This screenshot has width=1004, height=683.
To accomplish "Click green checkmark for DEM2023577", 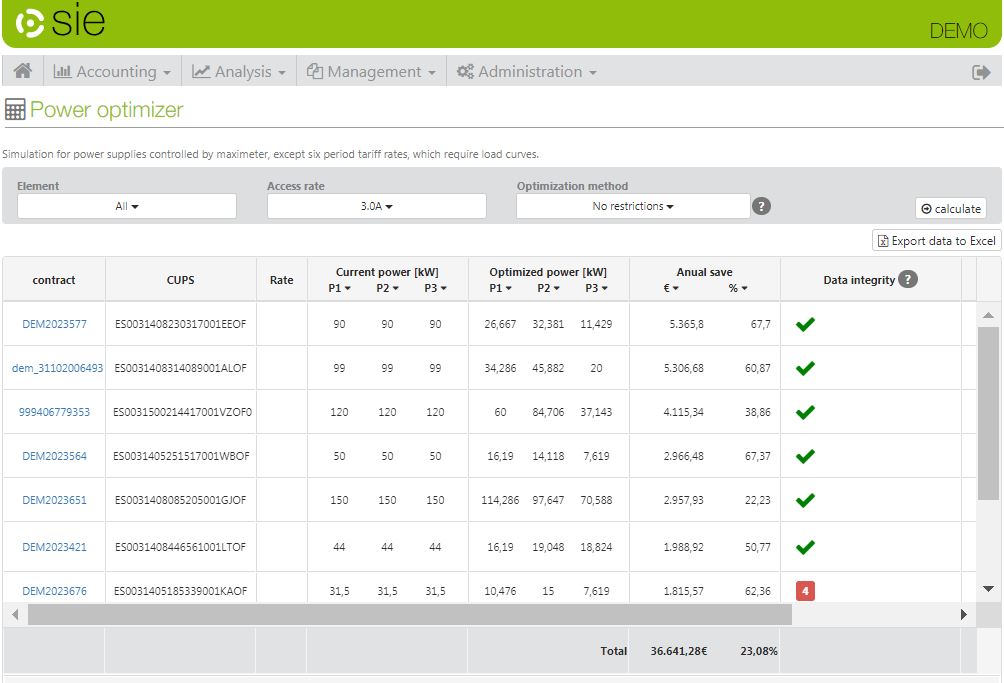I will pyautogui.click(x=805, y=324).
